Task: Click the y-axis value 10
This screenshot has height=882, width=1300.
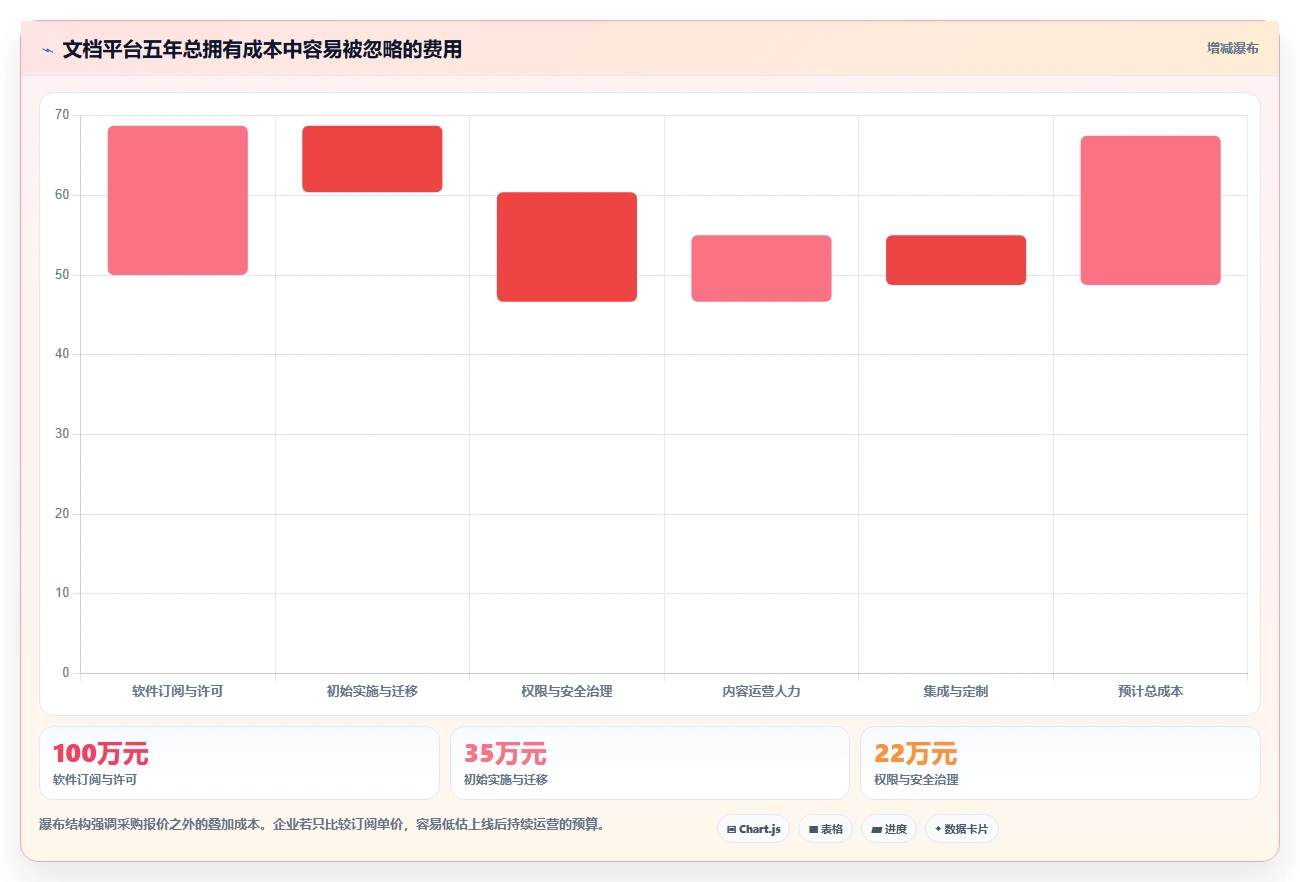Action: click(x=62, y=593)
